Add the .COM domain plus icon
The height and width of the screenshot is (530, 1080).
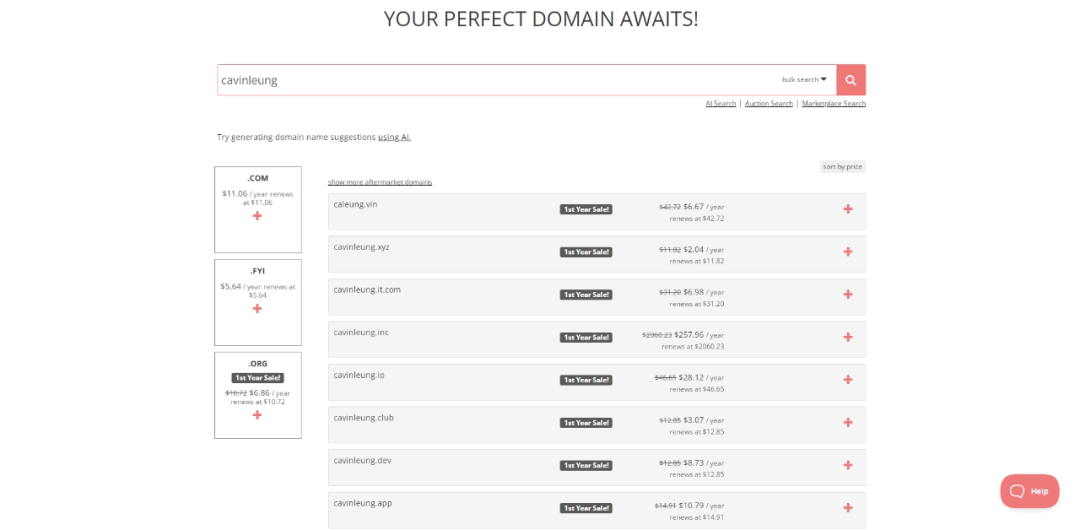(x=257, y=216)
